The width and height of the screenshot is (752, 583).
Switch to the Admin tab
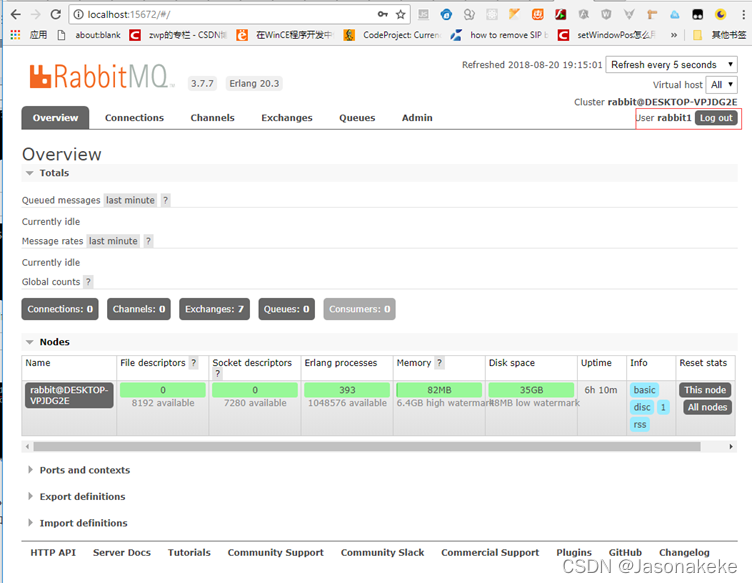click(x=417, y=118)
